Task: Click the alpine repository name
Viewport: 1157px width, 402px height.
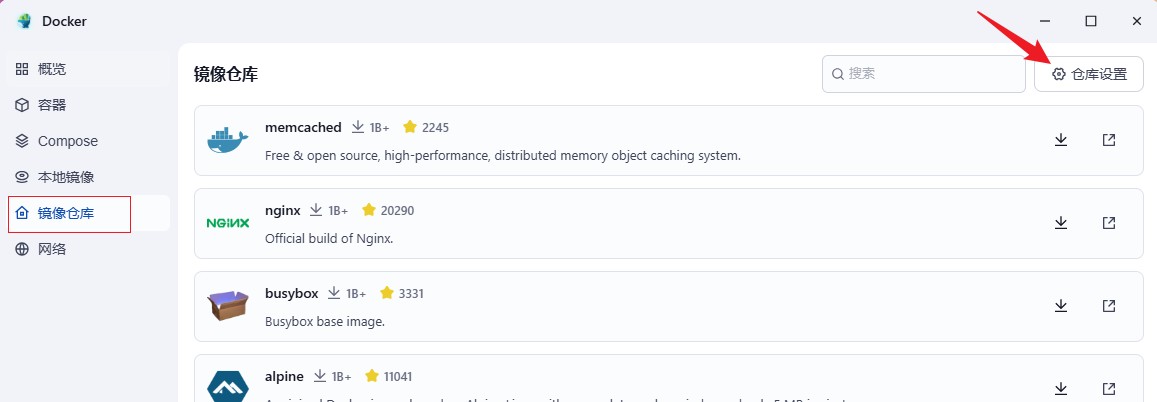Action: coord(285,376)
